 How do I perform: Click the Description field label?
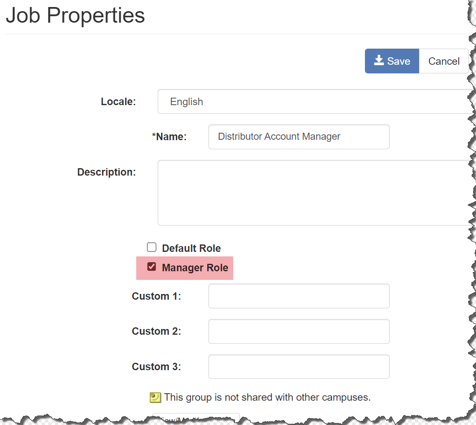point(106,172)
